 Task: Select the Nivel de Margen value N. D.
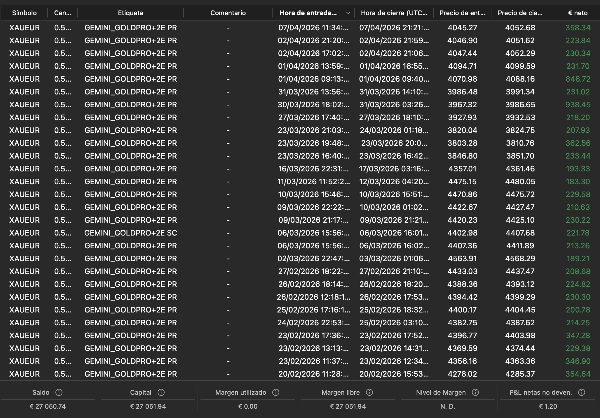point(447,407)
